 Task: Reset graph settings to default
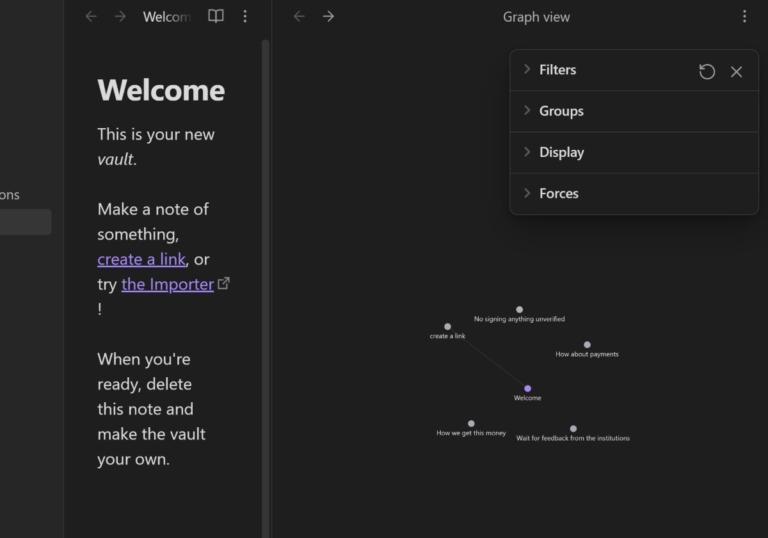click(x=707, y=71)
